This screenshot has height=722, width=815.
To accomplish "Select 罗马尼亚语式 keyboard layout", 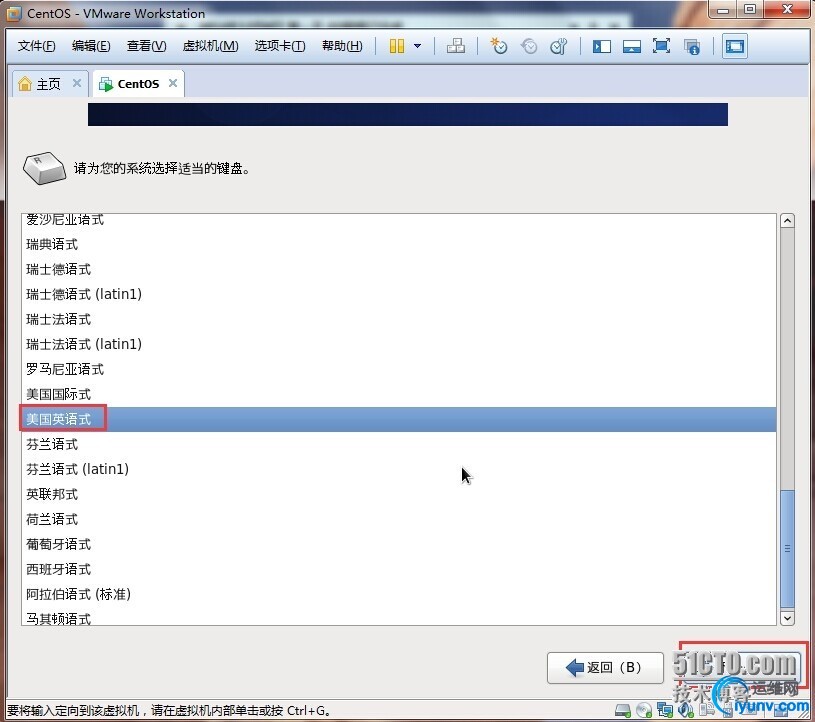I will pos(399,369).
